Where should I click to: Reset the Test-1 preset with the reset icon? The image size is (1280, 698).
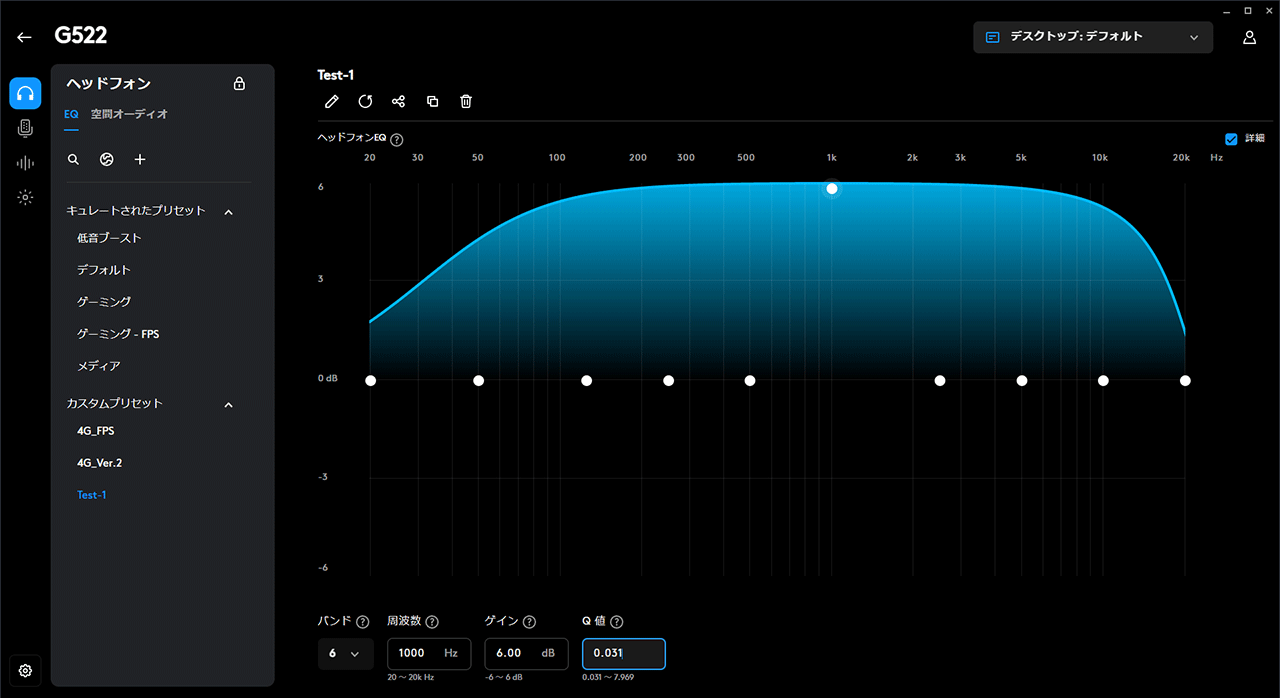coord(365,101)
